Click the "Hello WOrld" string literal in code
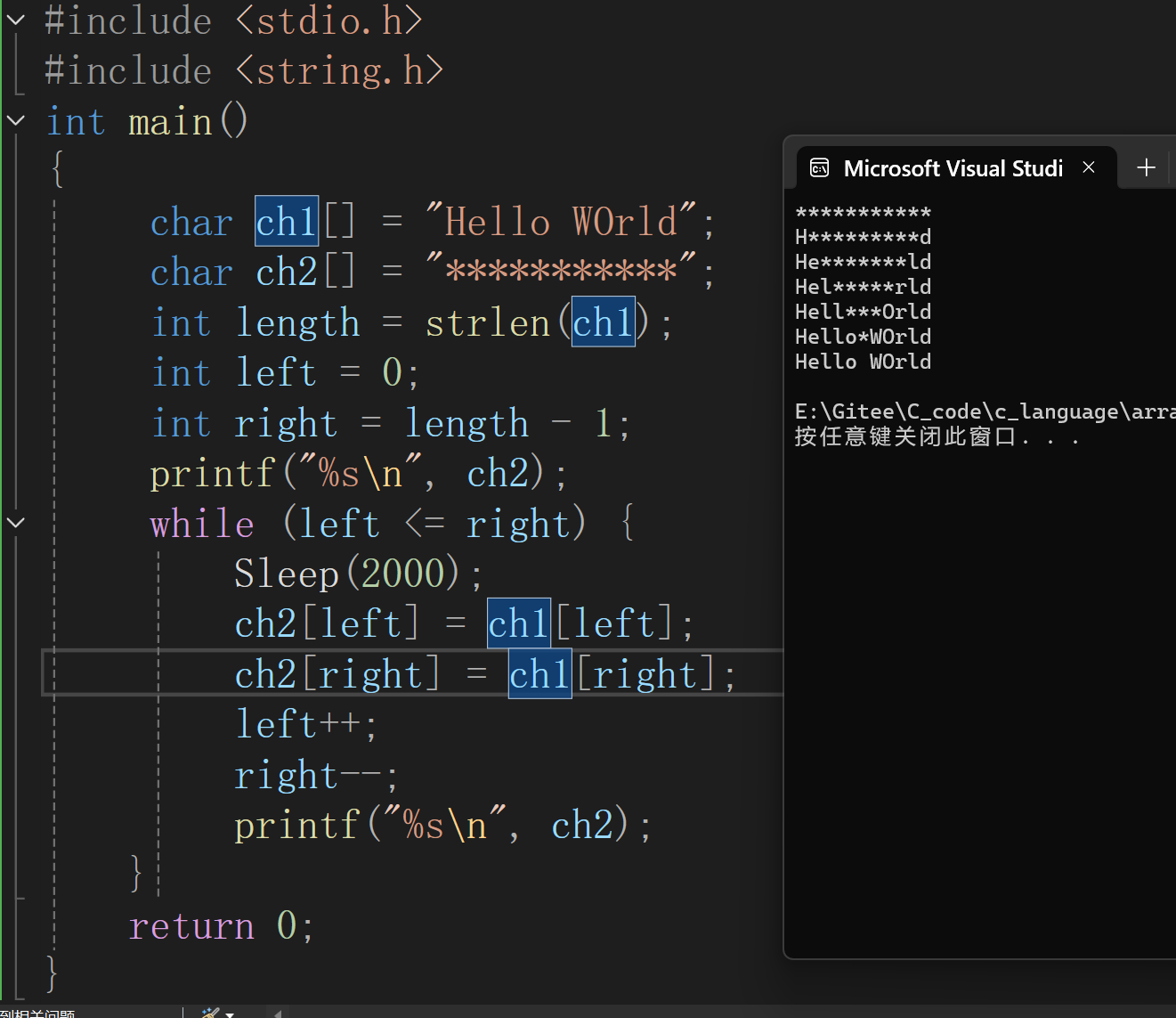Image resolution: width=1176 pixels, height=1018 pixels. point(562,221)
